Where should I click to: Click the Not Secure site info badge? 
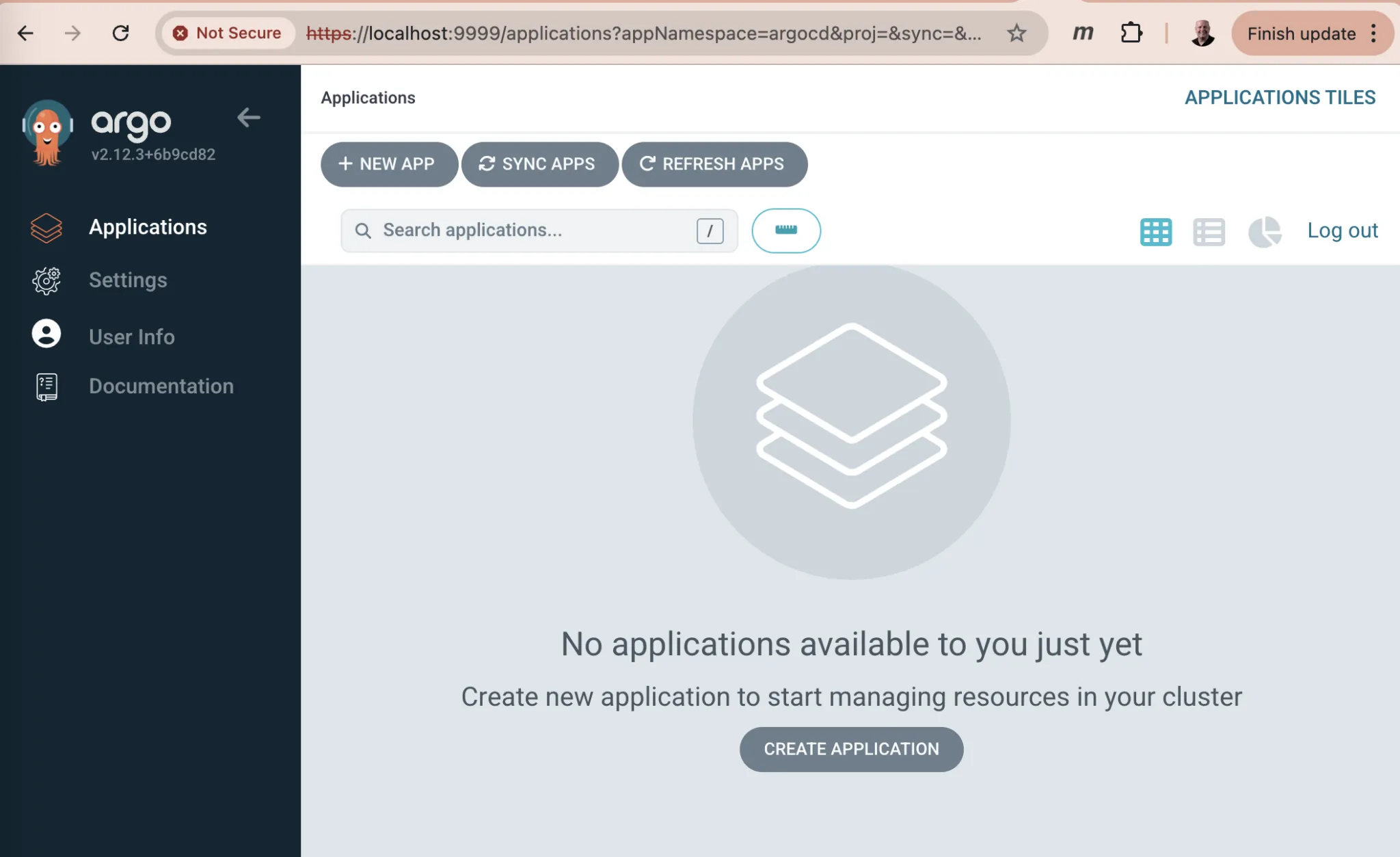coord(227,33)
